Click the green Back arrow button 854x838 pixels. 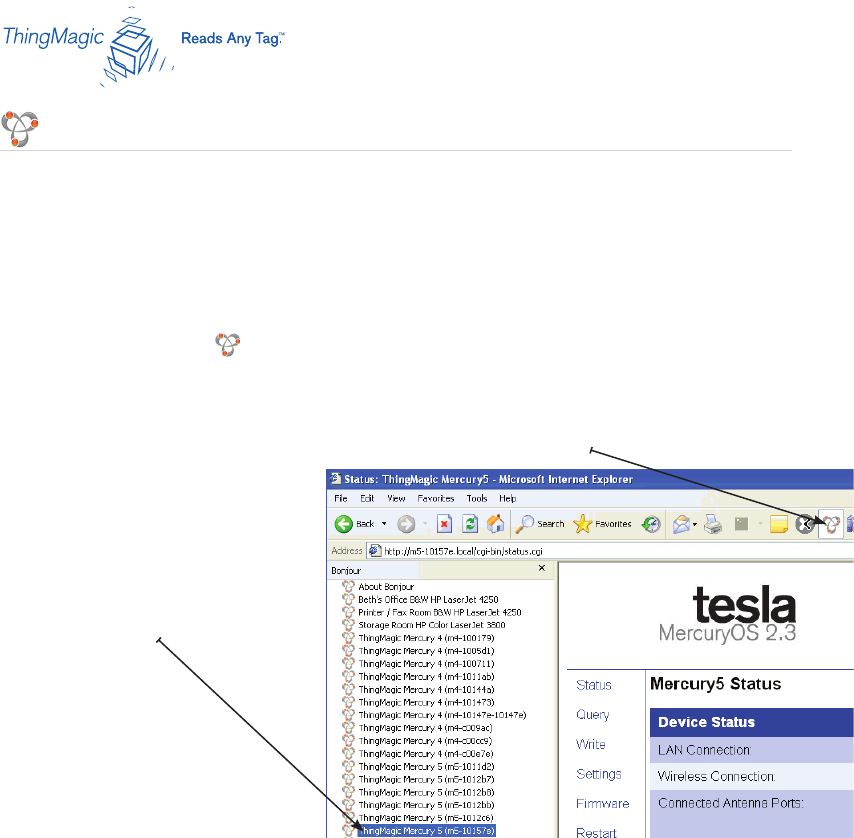(344, 524)
